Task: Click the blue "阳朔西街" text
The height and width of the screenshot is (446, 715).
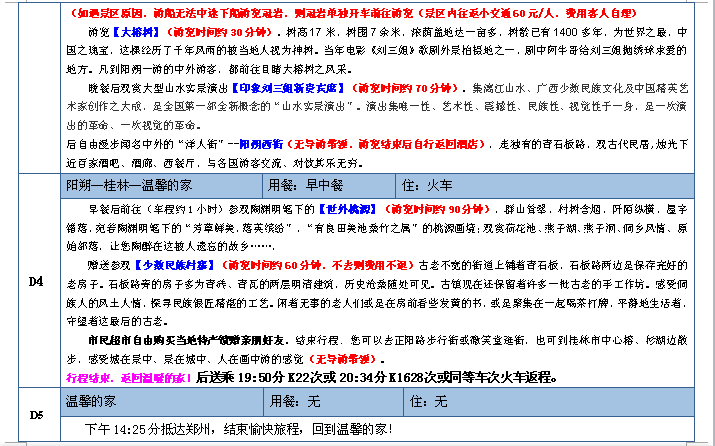Action: [x=262, y=144]
